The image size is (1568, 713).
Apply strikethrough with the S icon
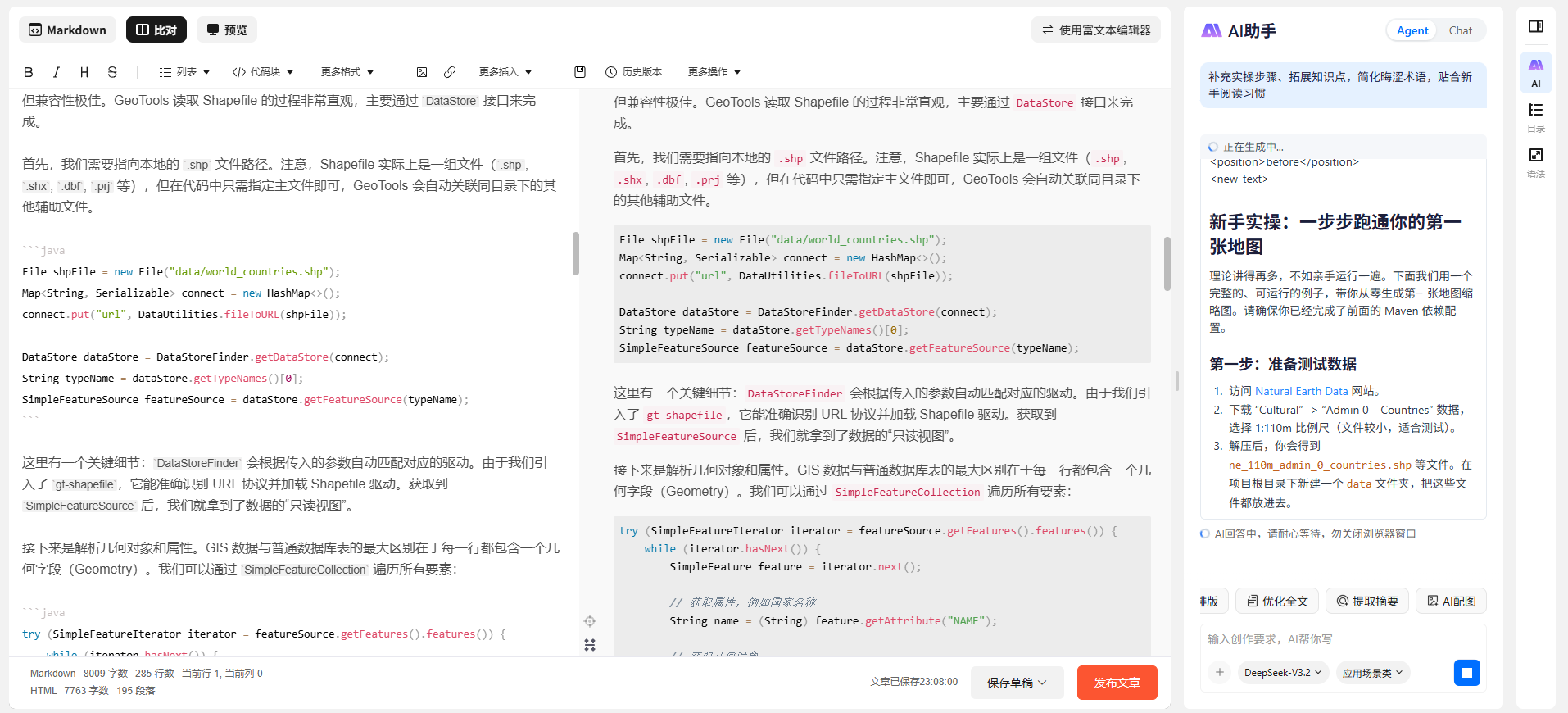pos(112,72)
